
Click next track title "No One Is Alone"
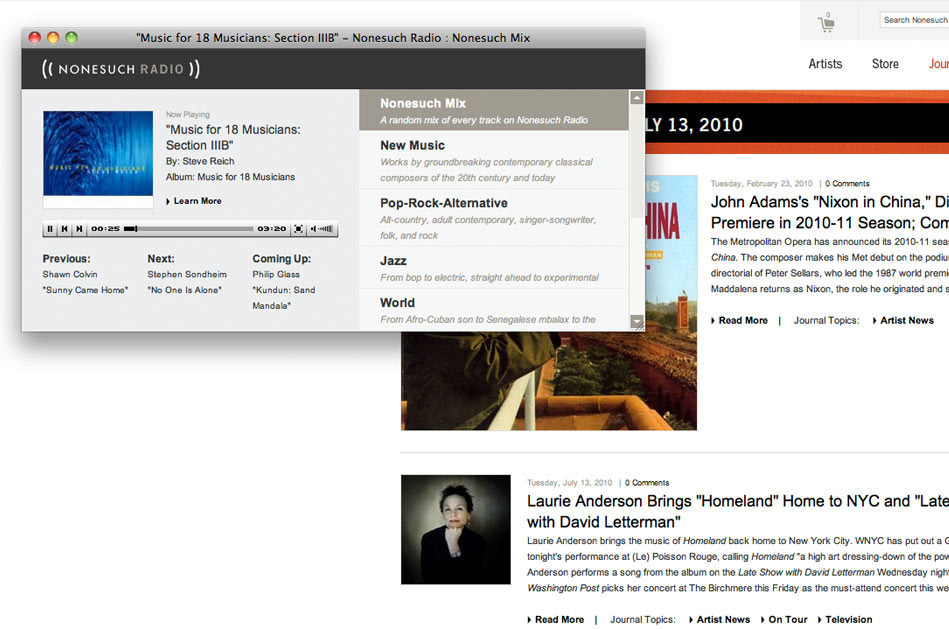click(x=185, y=290)
